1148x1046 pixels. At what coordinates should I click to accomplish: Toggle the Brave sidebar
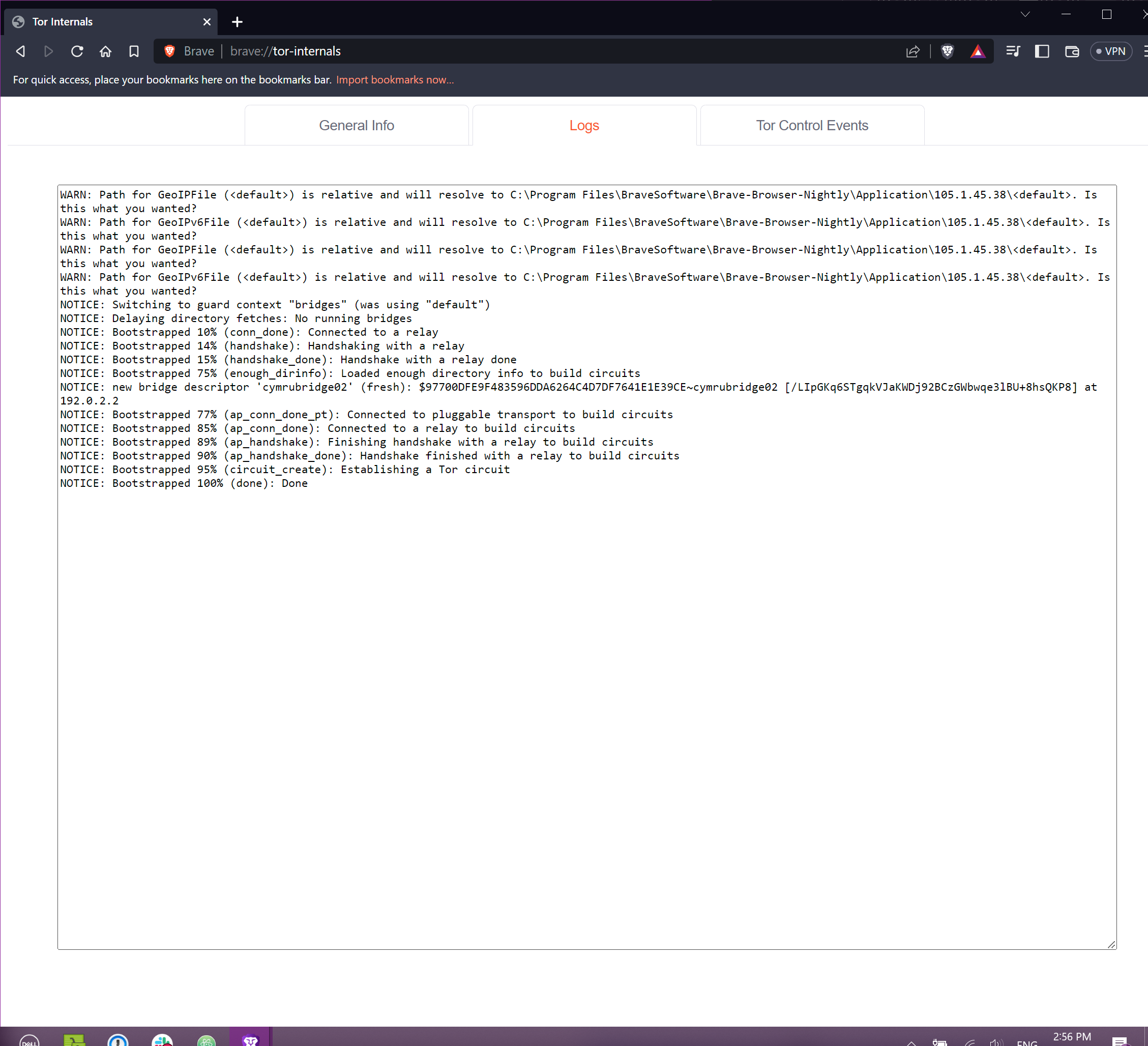point(1042,51)
